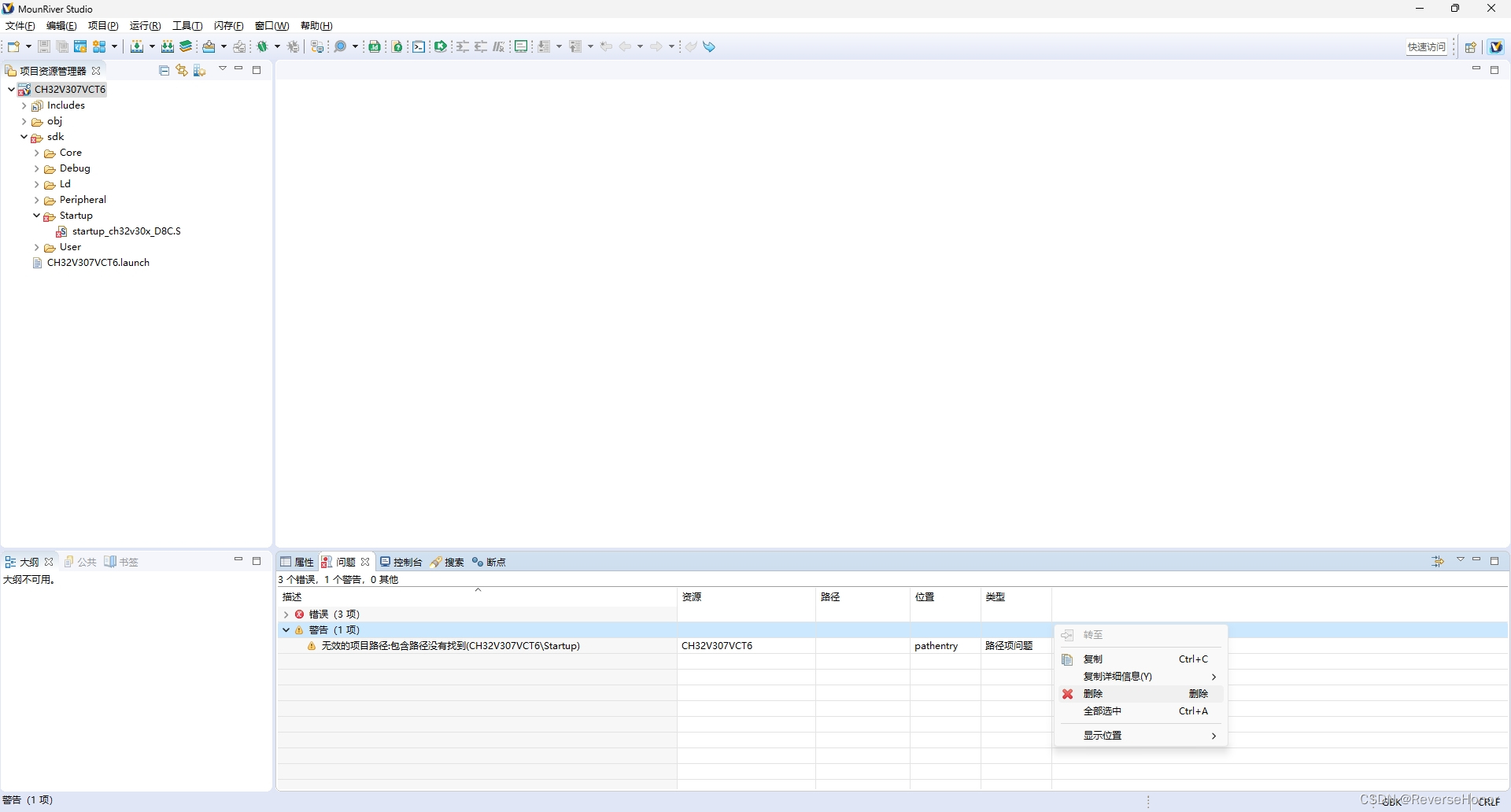This screenshot has height=812, width=1511.
Task: Toggle Skip All Breakpoints toolbar icon
Action: [294, 46]
